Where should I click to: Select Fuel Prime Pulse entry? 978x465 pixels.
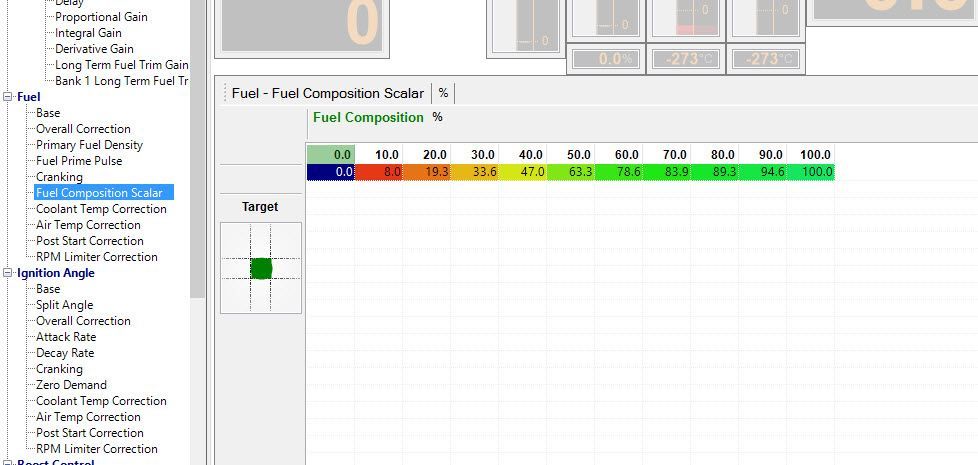pos(79,161)
